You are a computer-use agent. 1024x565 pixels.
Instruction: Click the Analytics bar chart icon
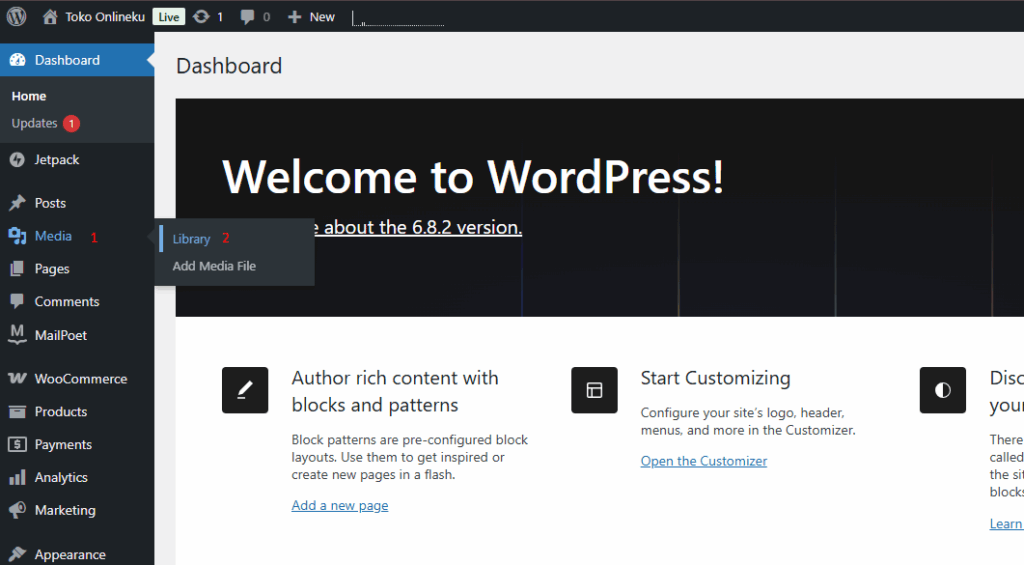17,478
